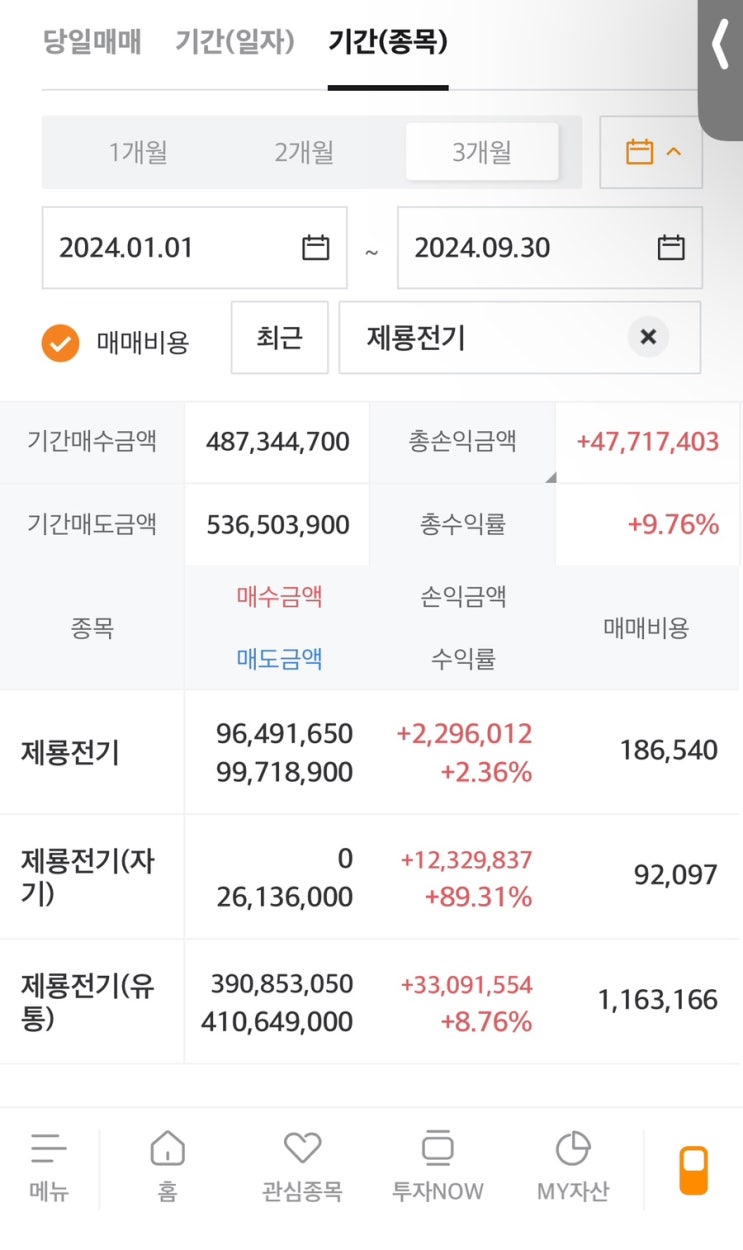Select the 2개월 period option
The width and height of the screenshot is (743, 1250).
pos(304,153)
